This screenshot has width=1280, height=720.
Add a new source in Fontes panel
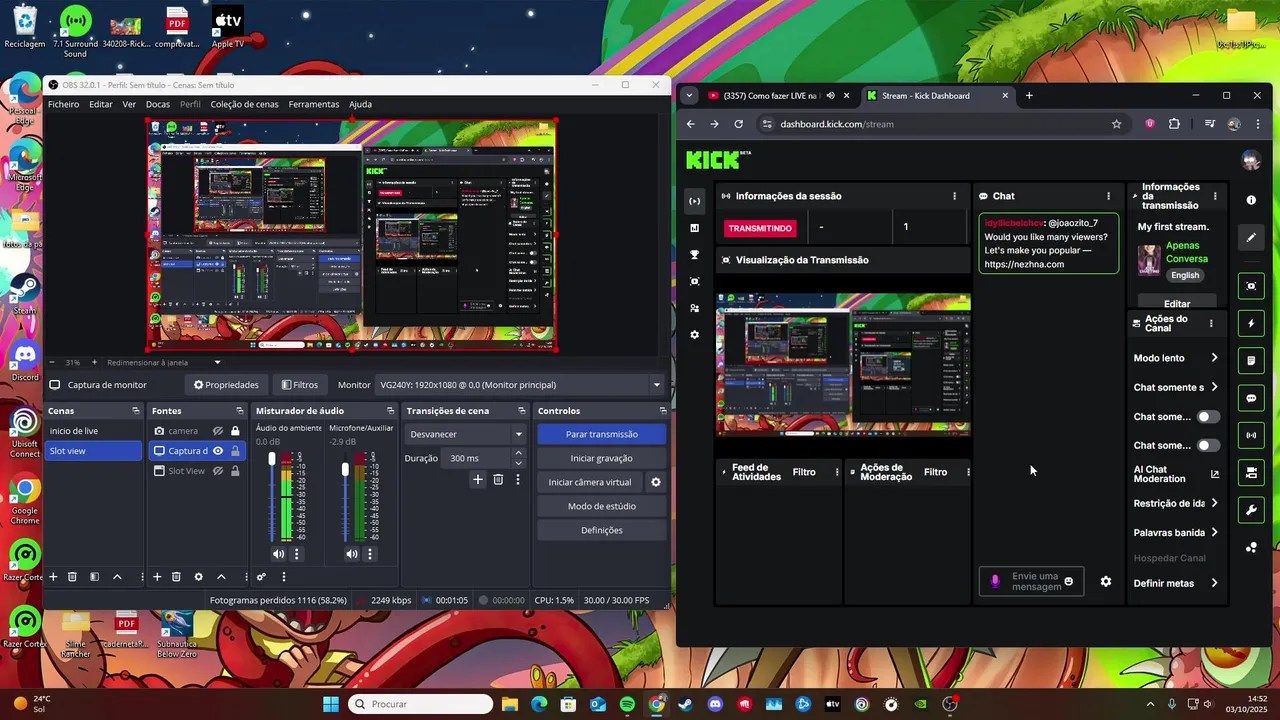click(x=157, y=577)
